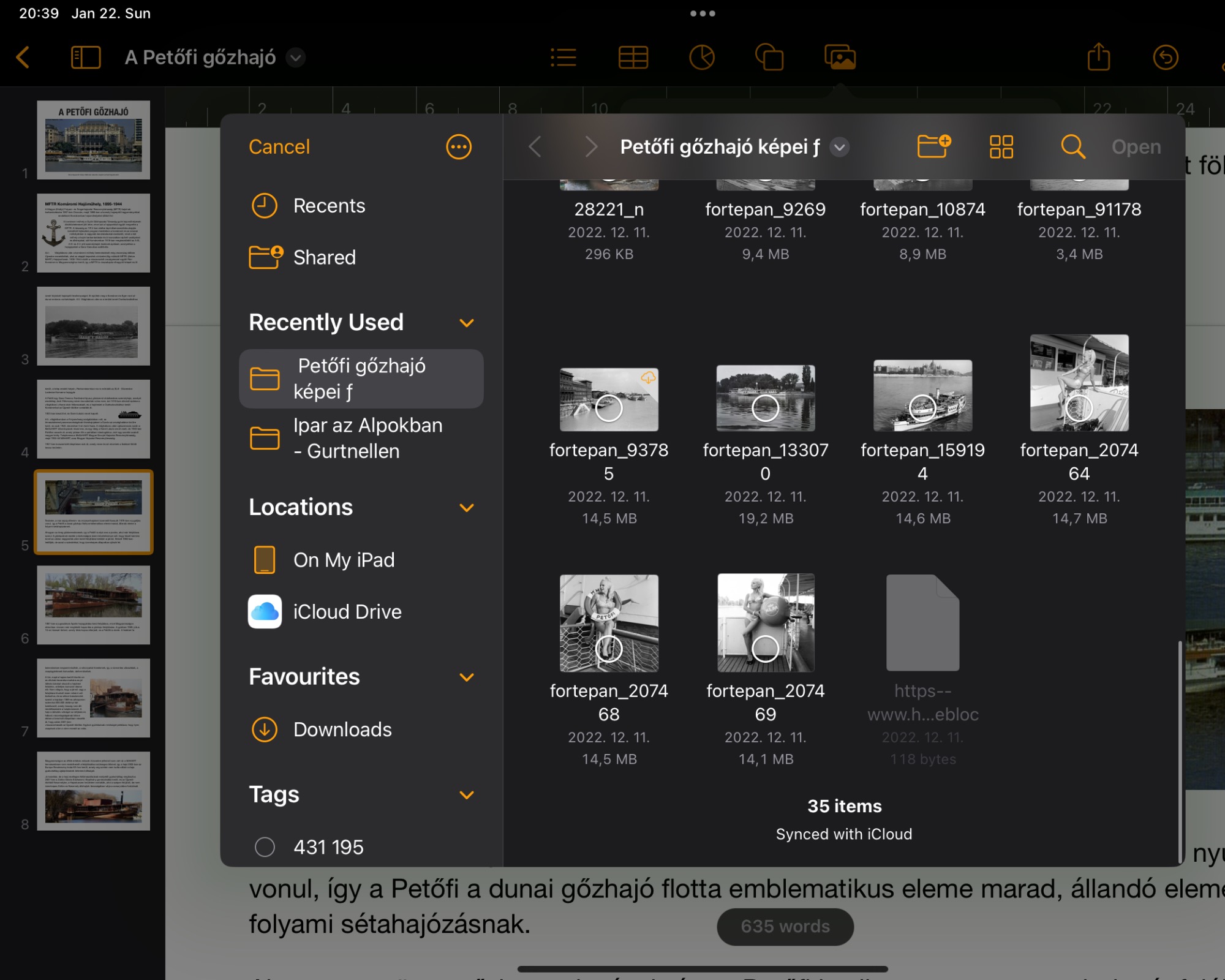This screenshot has height=980, width=1225.
Task: Check selection circle on fortepan_207468
Action: tap(609, 649)
